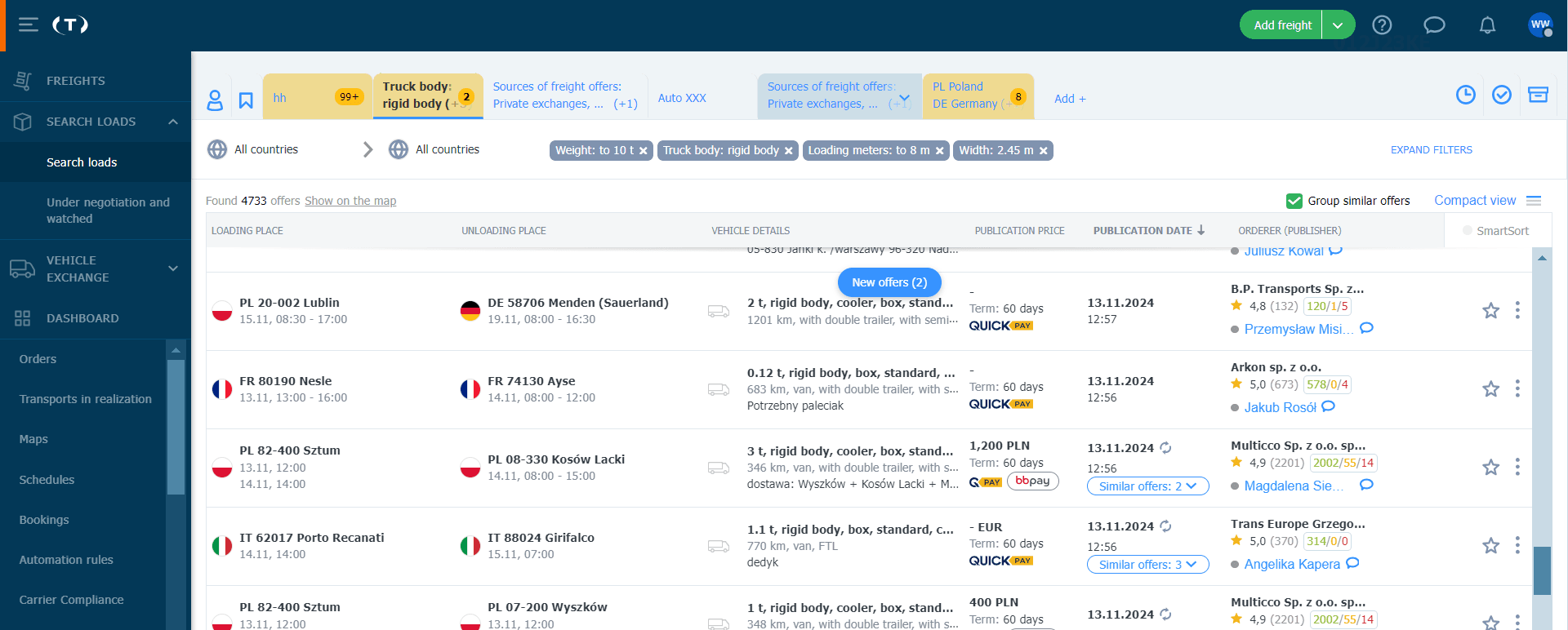Open the WW user avatar
This screenshot has width=1568, height=630.
click(x=1540, y=24)
